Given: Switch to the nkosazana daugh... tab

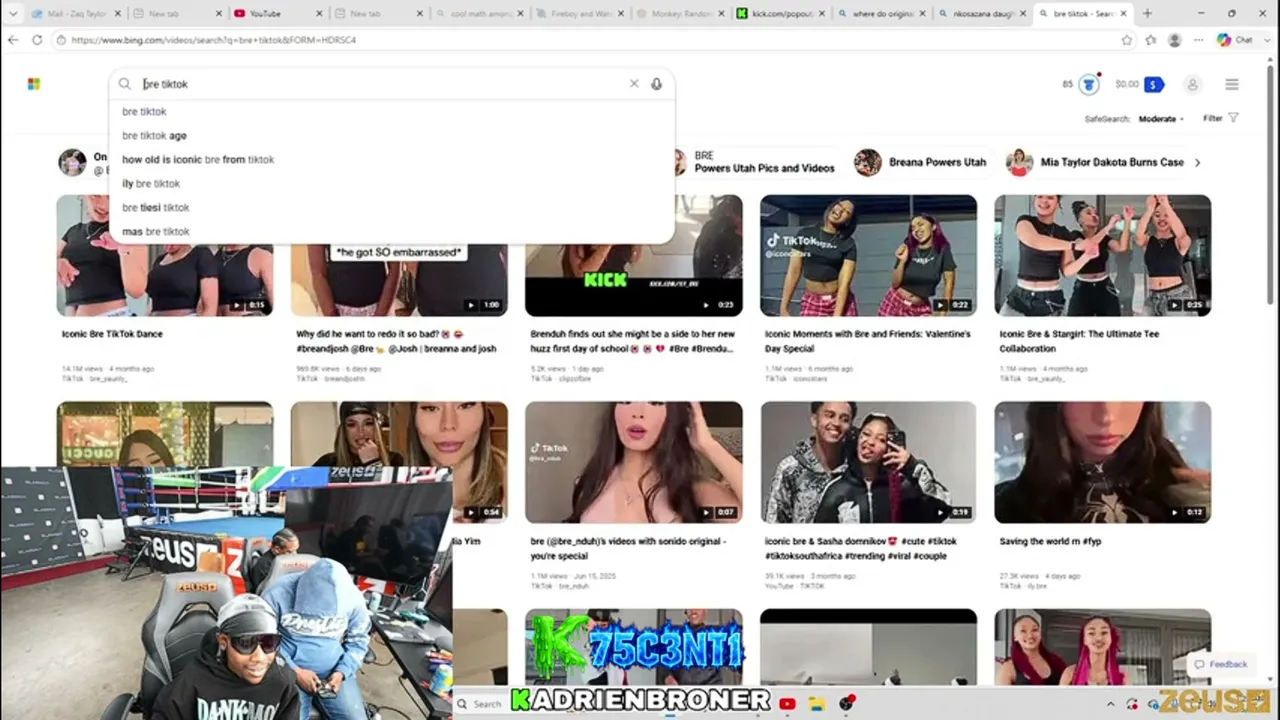Looking at the screenshot, I should point(984,14).
